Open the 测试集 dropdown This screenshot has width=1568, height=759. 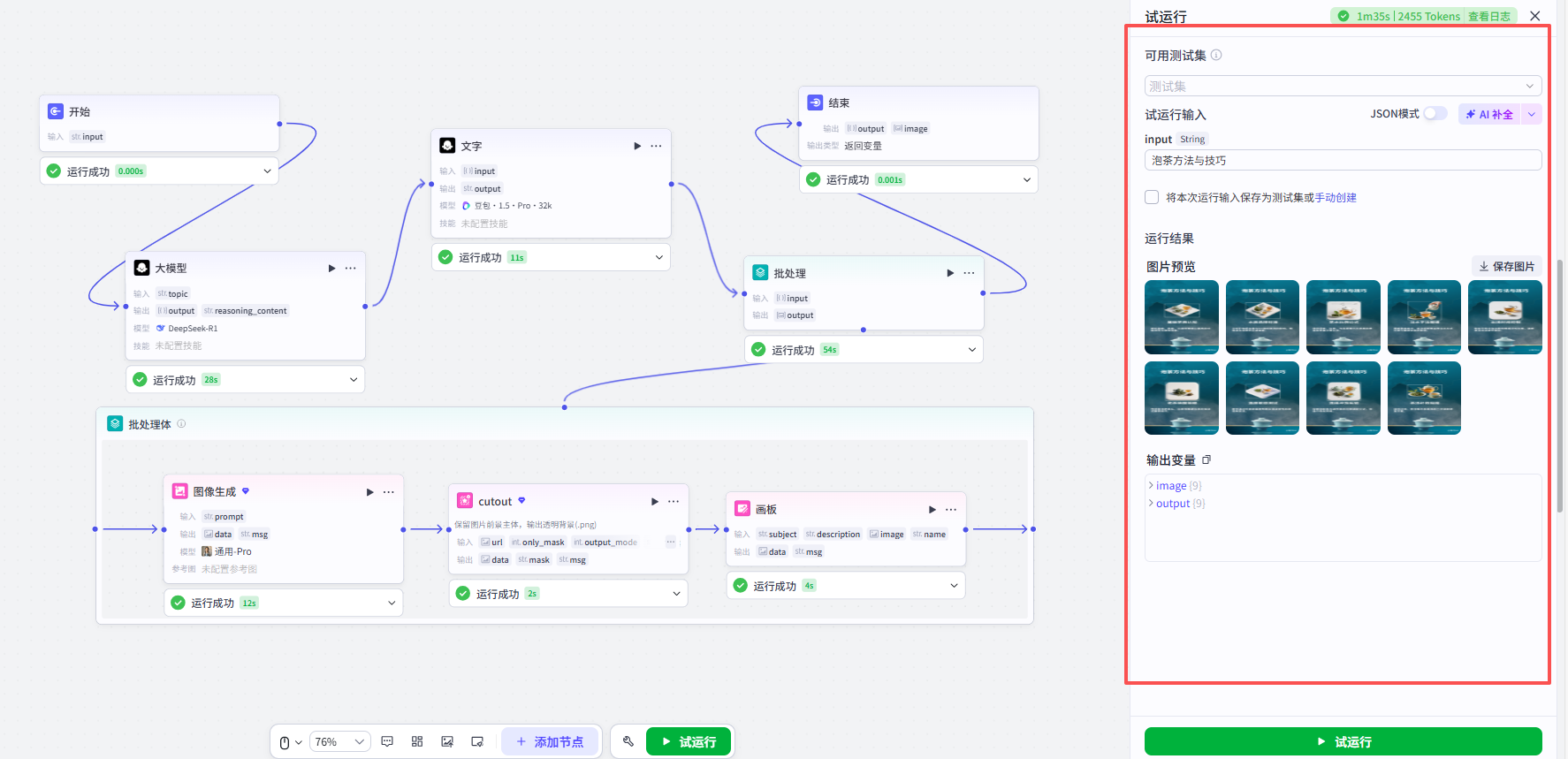(x=1343, y=86)
